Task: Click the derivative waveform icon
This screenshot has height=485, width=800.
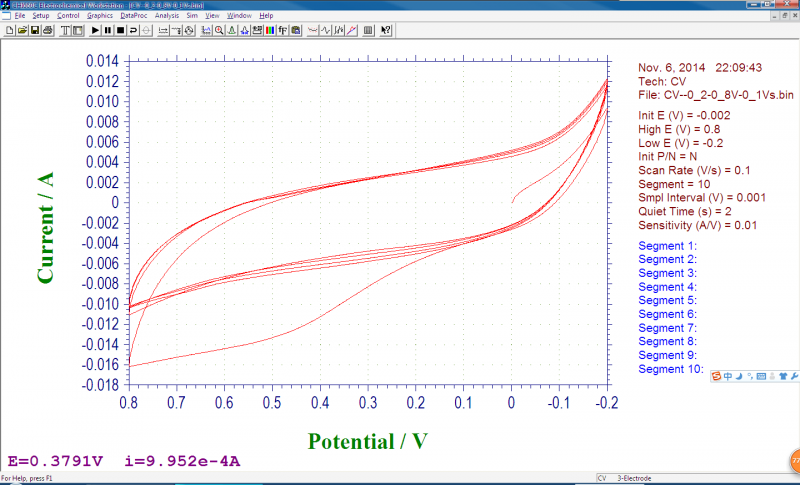Action: tap(326, 31)
